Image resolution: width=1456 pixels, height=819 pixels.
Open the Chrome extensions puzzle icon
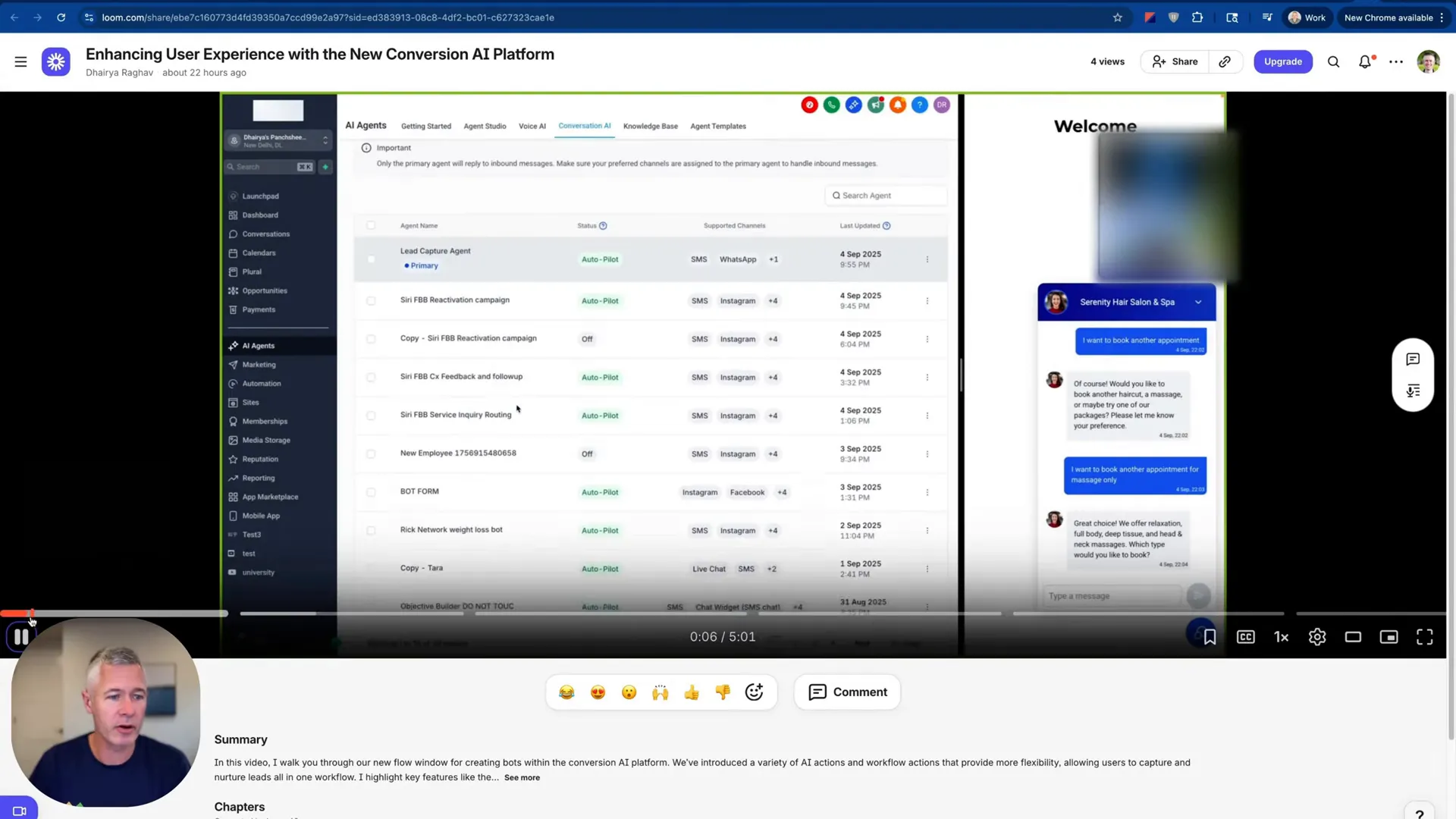pos(1197,17)
